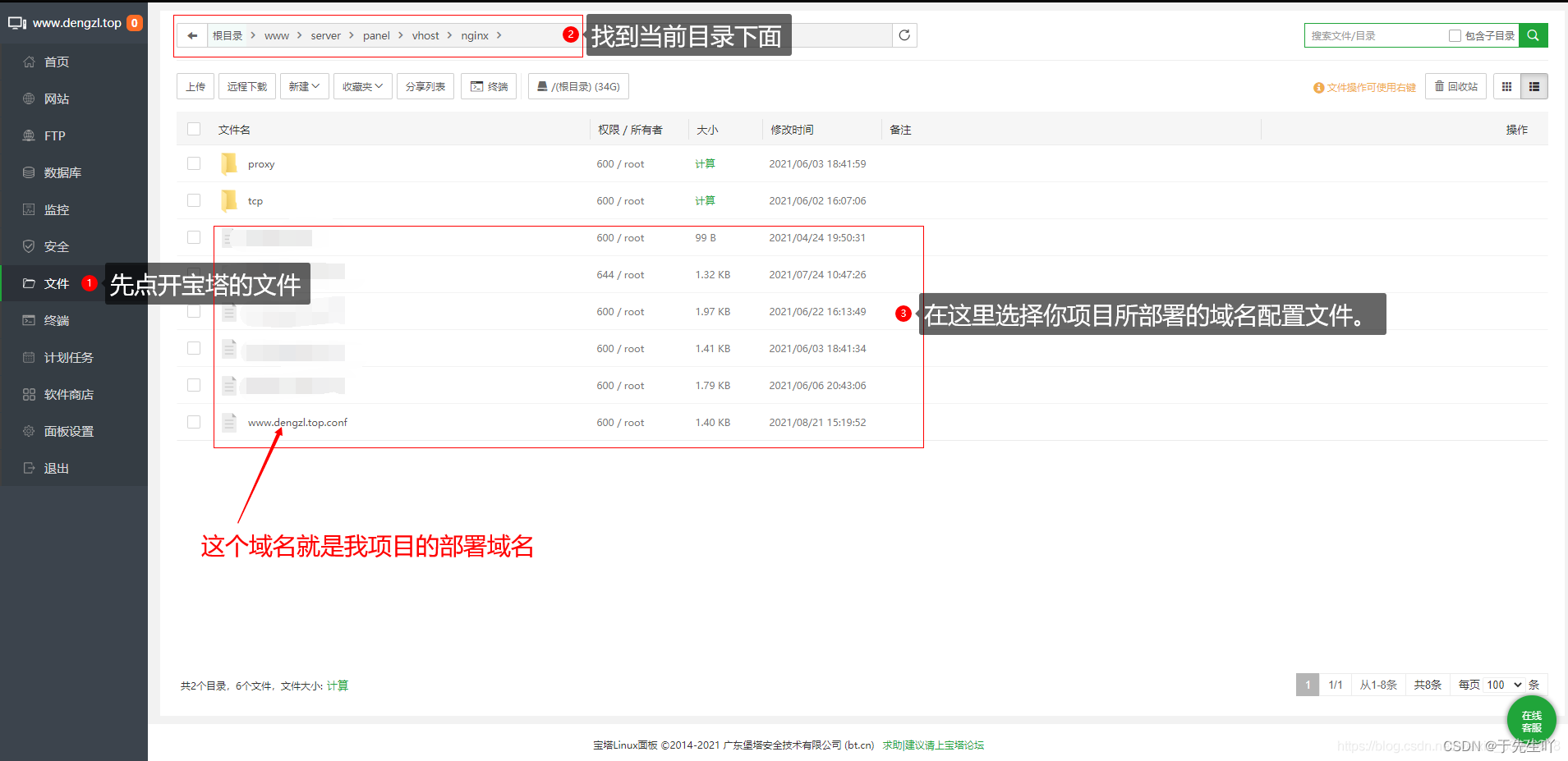Click 计算 link in the footer summary
This screenshot has width=1568, height=761.
pos(338,685)
